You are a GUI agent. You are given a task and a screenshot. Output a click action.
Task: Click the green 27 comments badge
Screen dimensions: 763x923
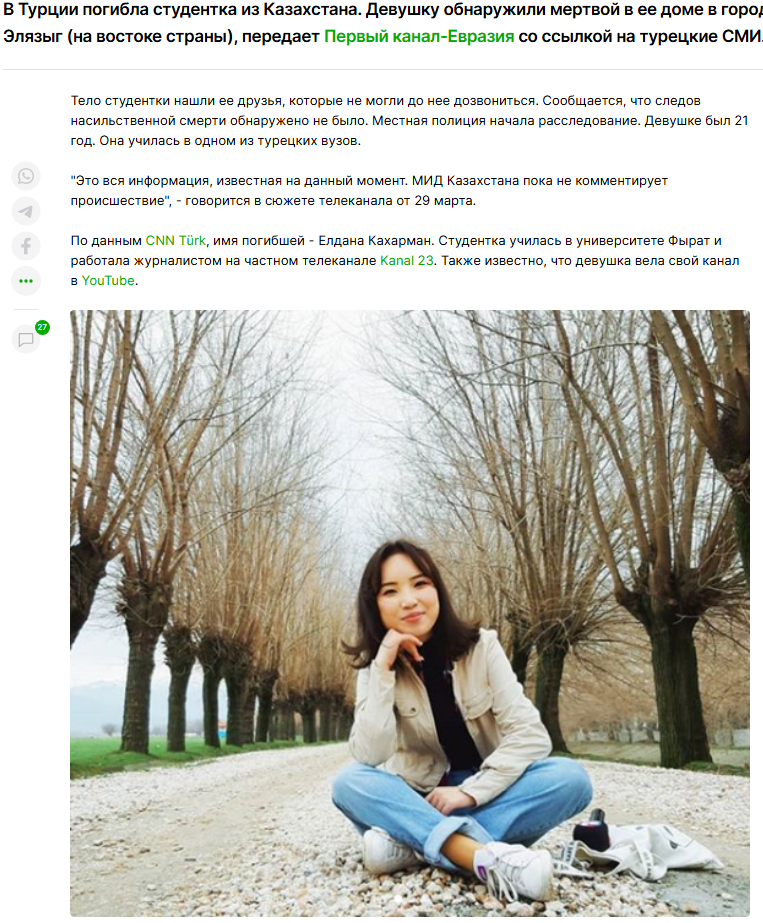tap(42, 327)
